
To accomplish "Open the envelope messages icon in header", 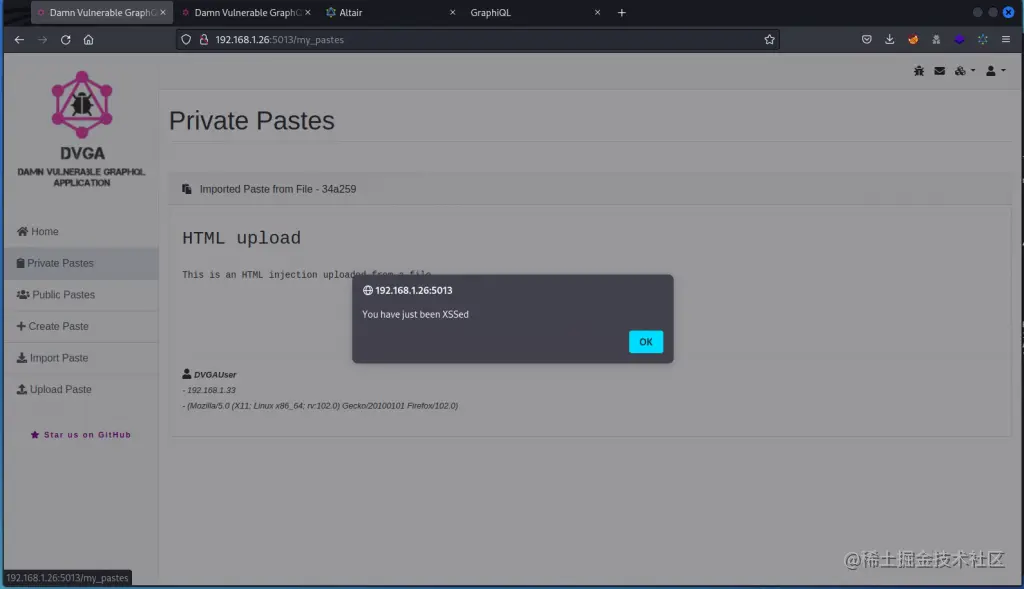I will pyautogui.click(x=939, y=71).
